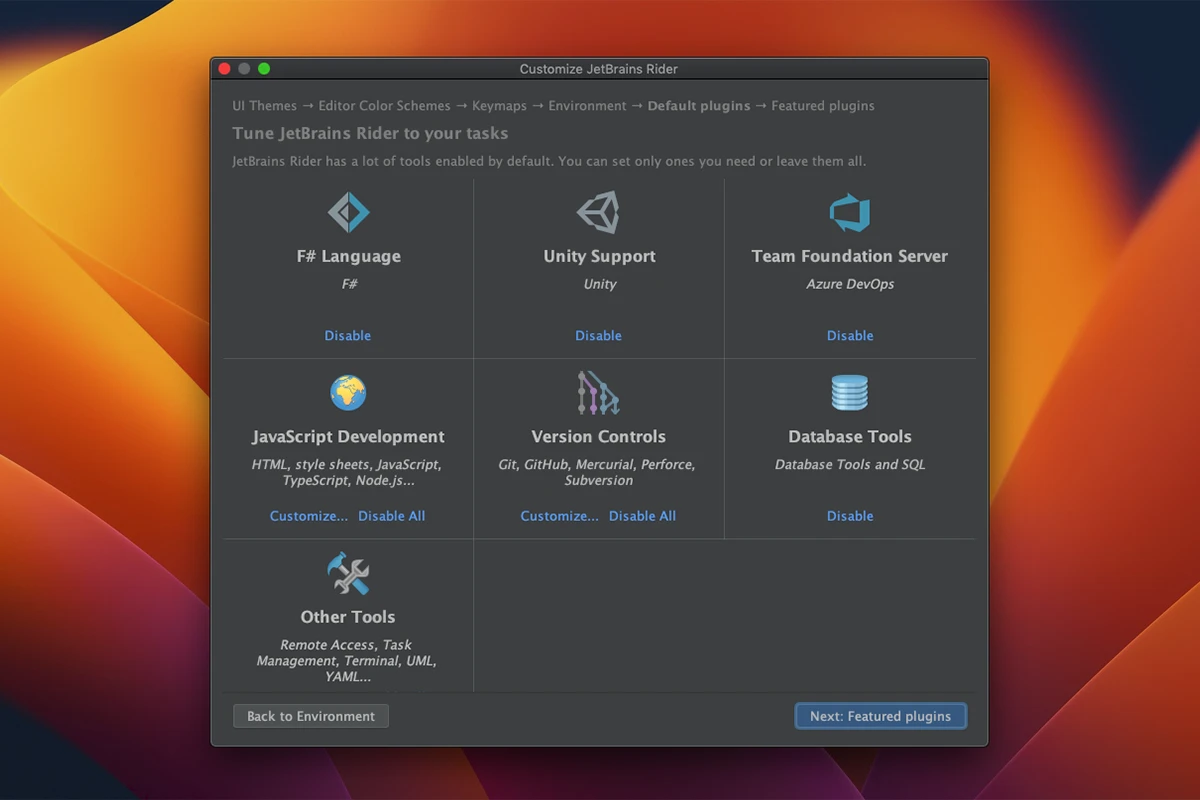Screen dimensions: 1200x800
Task: Click the Other Tools wrench icon
Action: (x=348, y=574)
